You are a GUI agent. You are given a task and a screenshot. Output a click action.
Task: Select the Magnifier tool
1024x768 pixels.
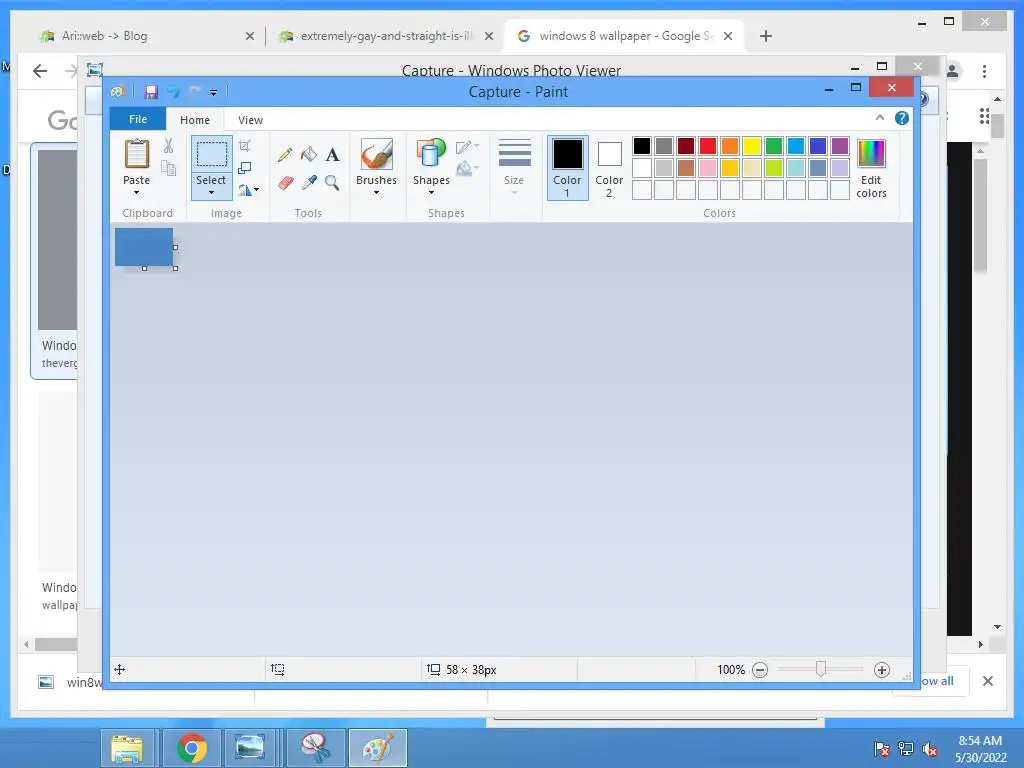point(332,183)
